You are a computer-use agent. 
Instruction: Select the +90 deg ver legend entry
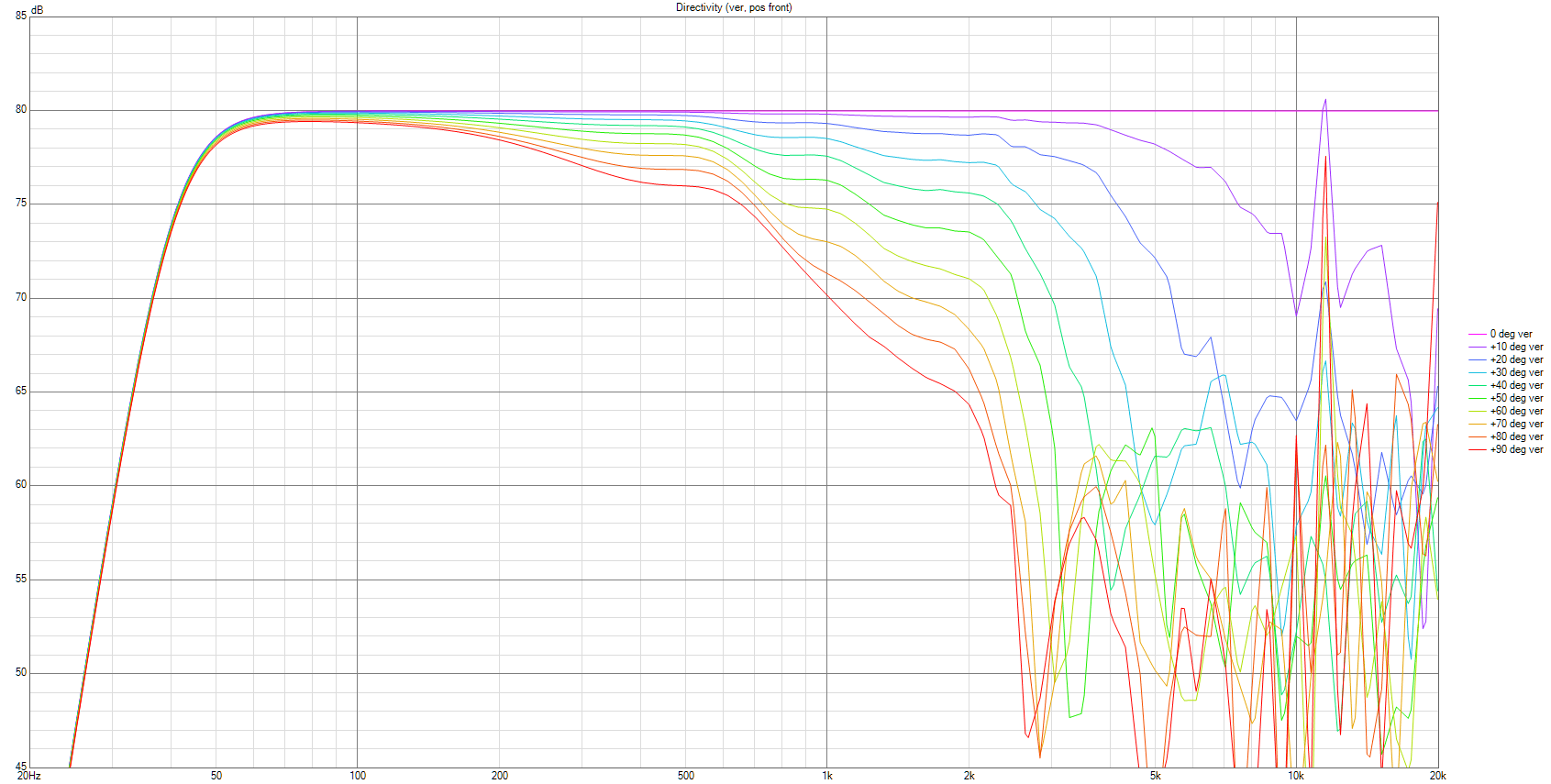click(x=1506, y=450)
